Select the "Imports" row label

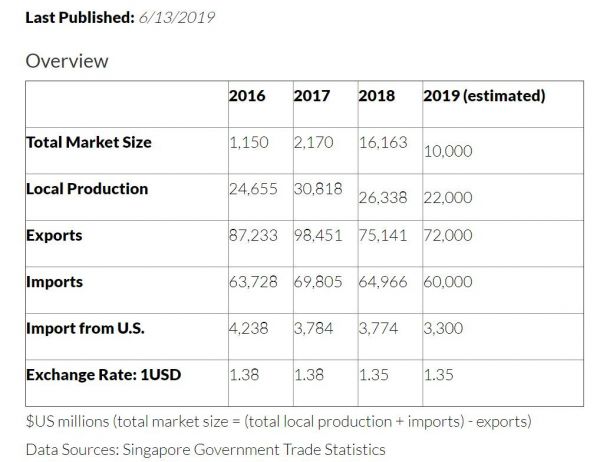55,282
